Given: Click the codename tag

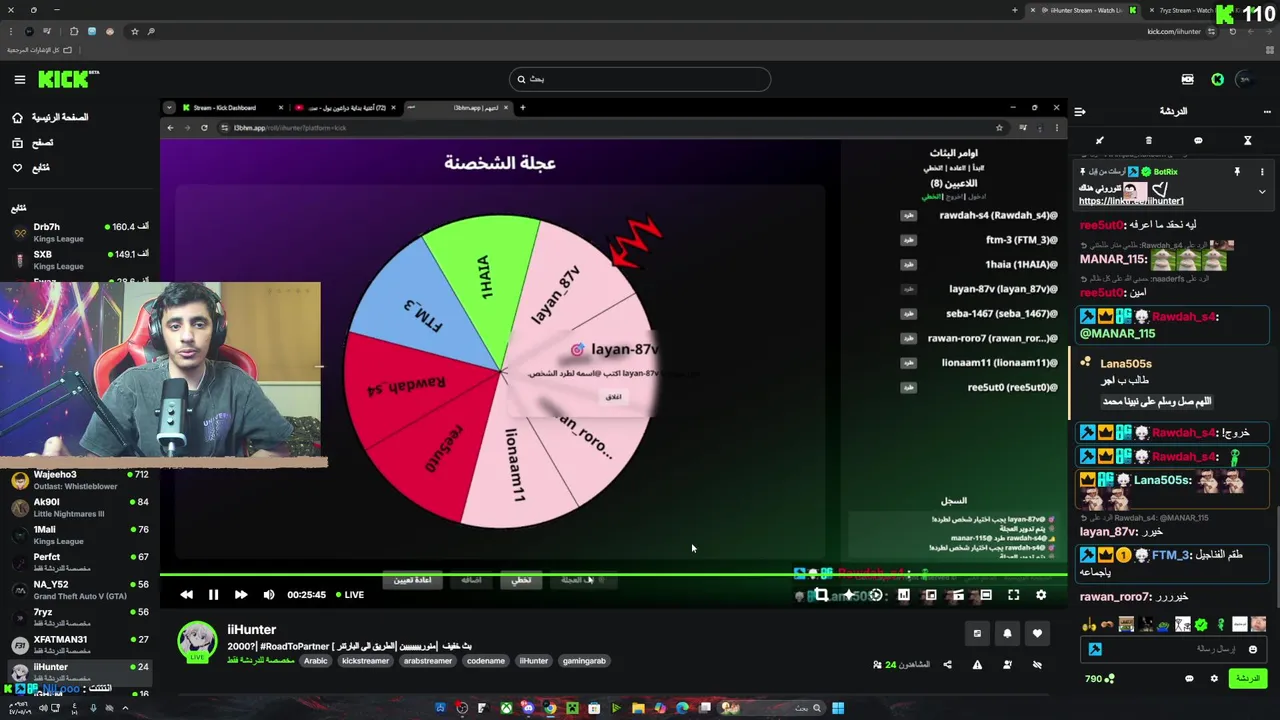Looking at the screenshot, I should tap(486, 661).
